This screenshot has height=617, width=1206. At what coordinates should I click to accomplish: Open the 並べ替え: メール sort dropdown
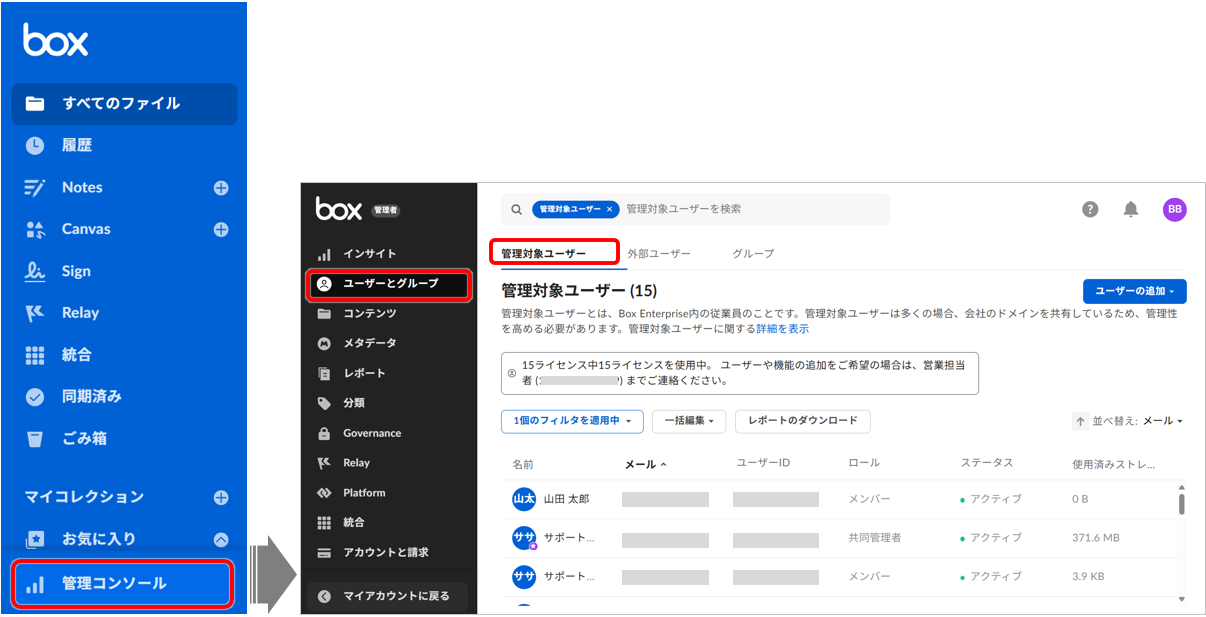point(1138,421)
